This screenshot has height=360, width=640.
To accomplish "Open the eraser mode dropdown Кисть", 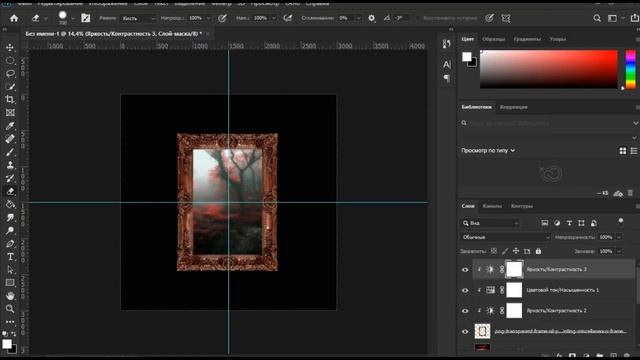I will tap(138, 18).
